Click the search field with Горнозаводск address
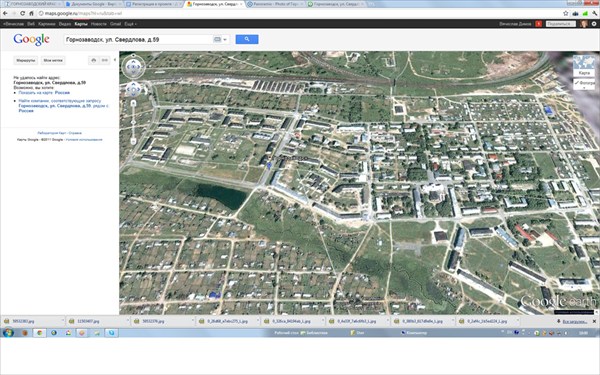This screenshot has width=600, height=375. [139, 39]
